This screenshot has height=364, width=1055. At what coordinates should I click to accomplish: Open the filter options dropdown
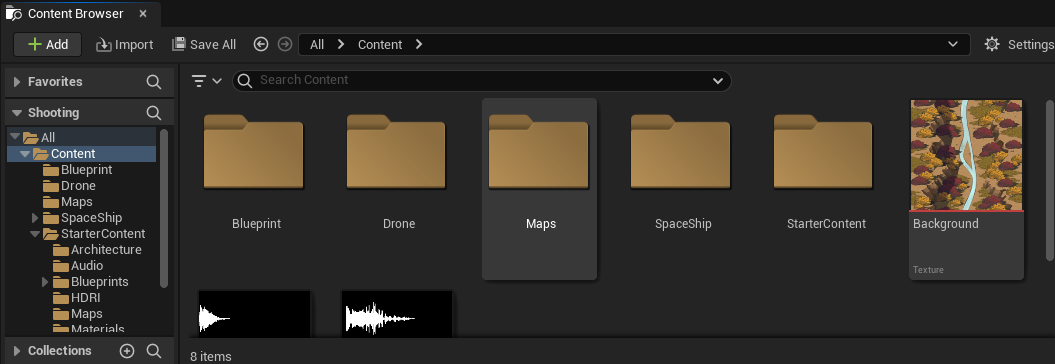207,81
